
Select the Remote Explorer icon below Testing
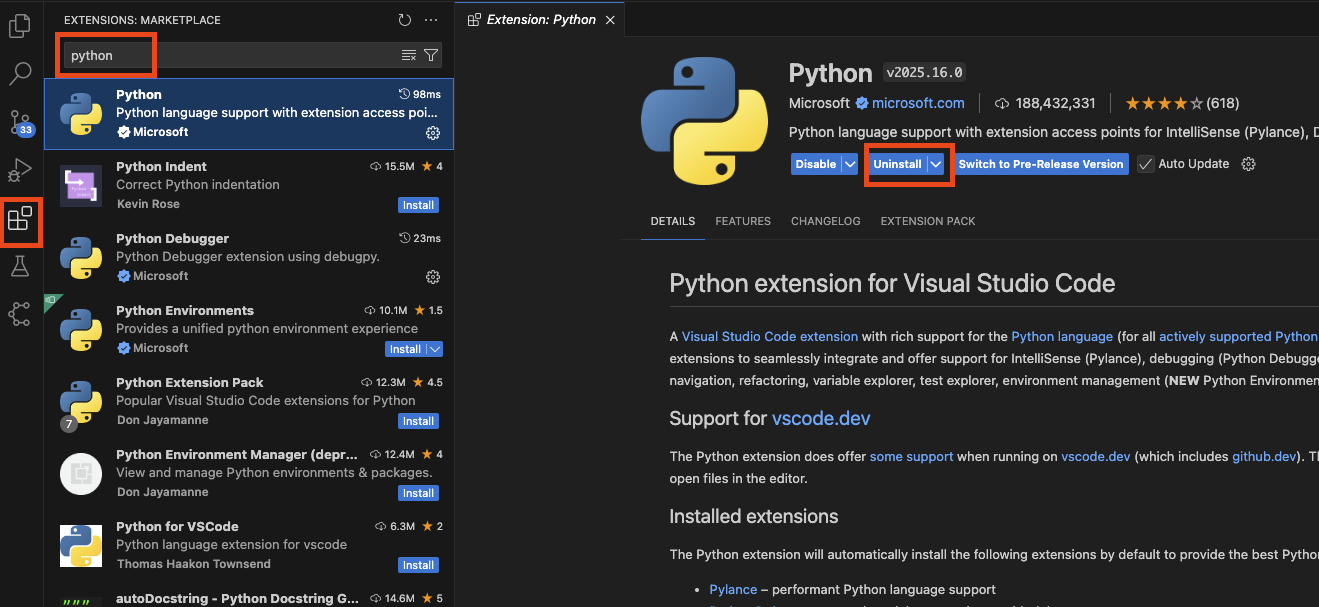coord(20,314)
